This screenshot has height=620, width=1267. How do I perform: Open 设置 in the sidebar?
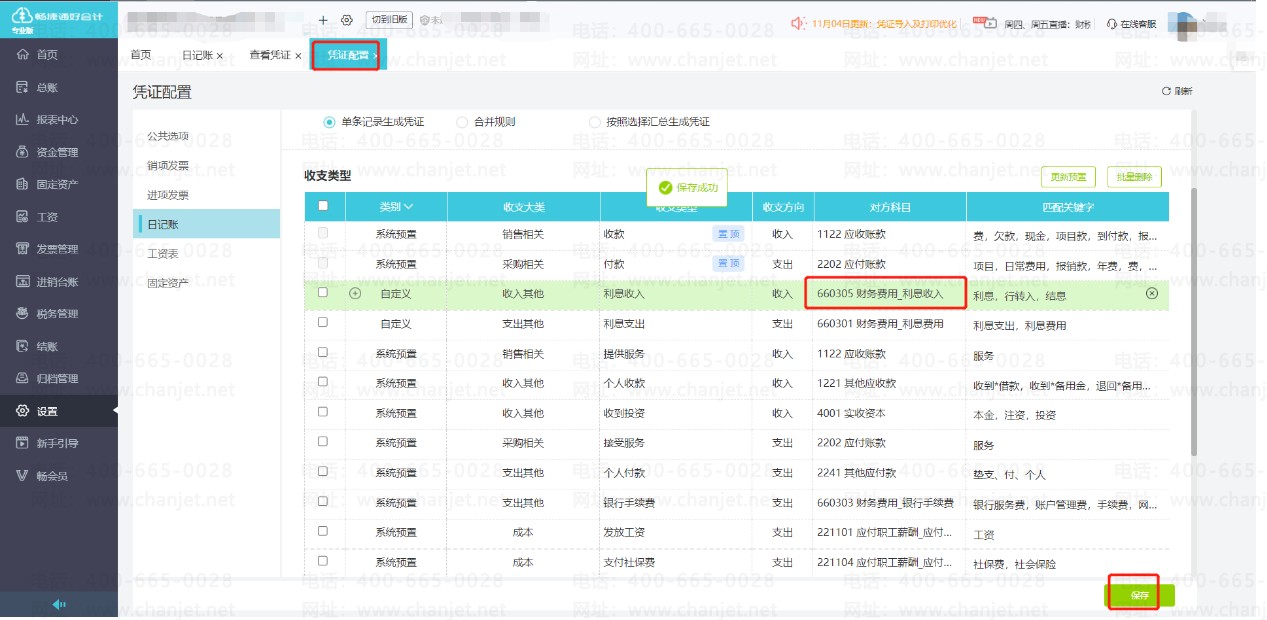pyautogui.click(x=58, y=411)
